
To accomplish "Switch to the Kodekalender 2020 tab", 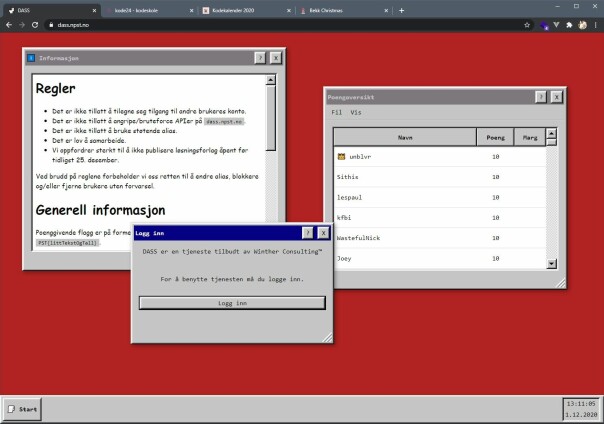I will pyautogui.click(x=247, y=10).
